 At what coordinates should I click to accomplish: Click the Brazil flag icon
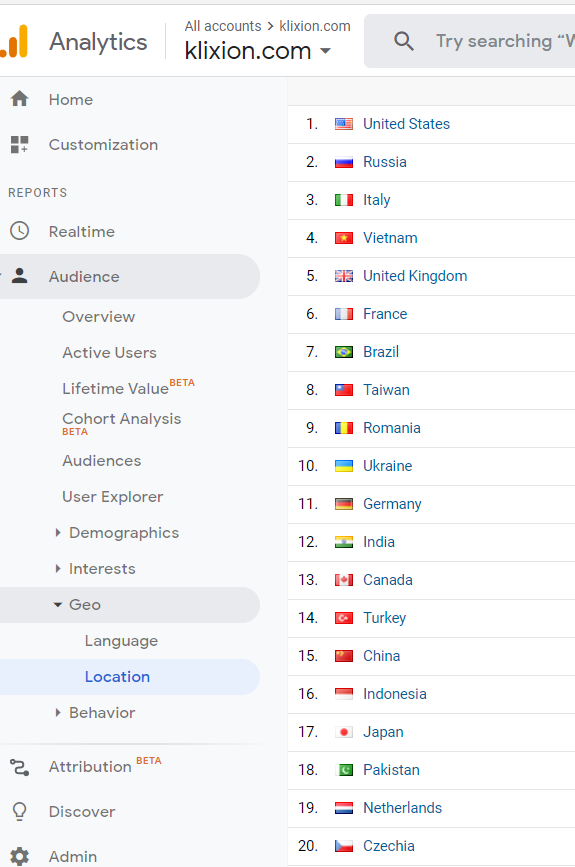click(x=344, y=352)
